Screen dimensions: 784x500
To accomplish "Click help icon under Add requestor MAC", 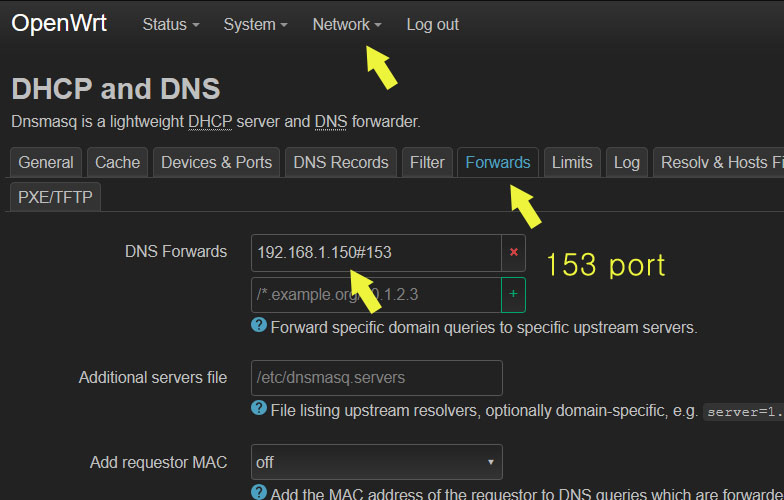I will (x=259, y=492).
